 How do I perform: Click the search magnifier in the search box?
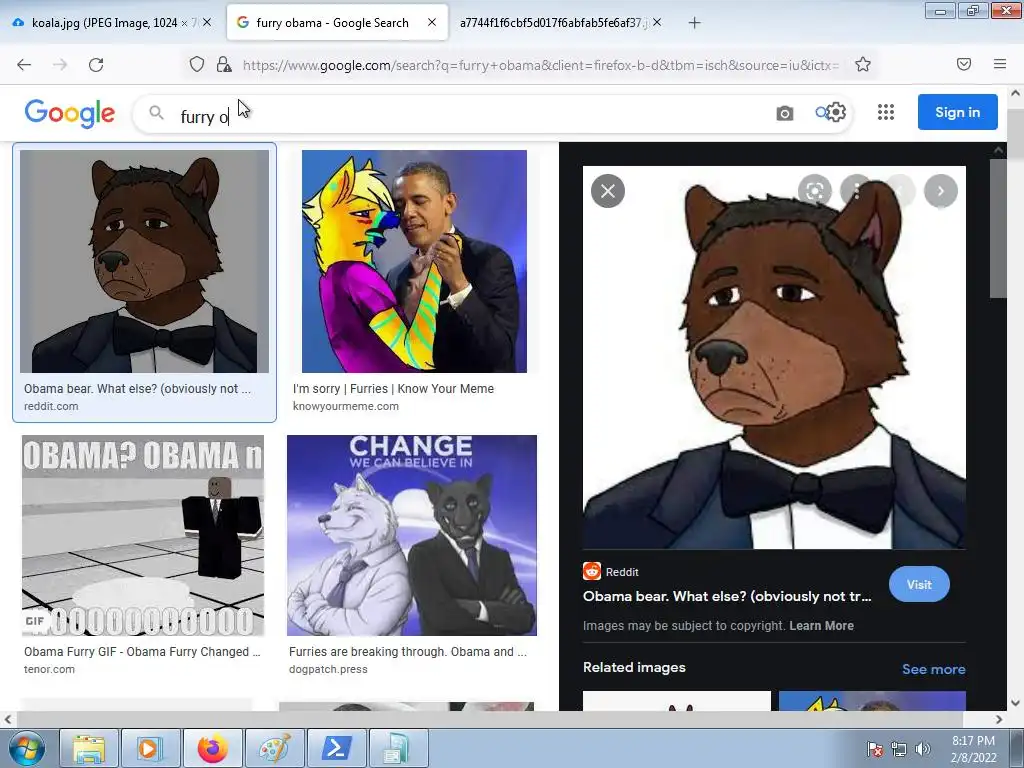(156, 113)
